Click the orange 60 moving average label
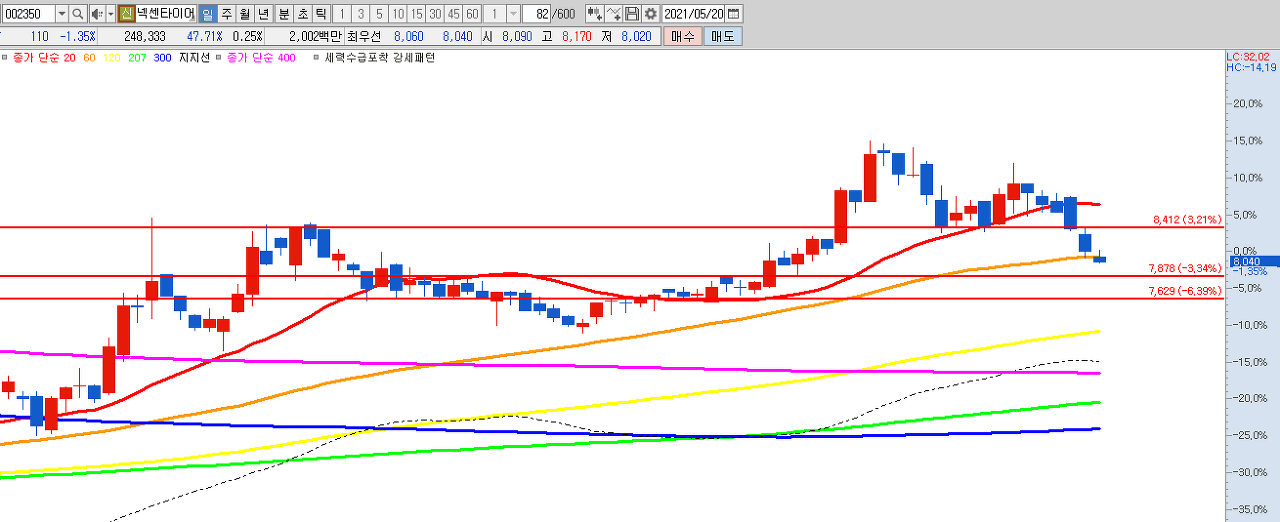The width and height of the screenshot is (1280, 522). click(x=90, y=58)
